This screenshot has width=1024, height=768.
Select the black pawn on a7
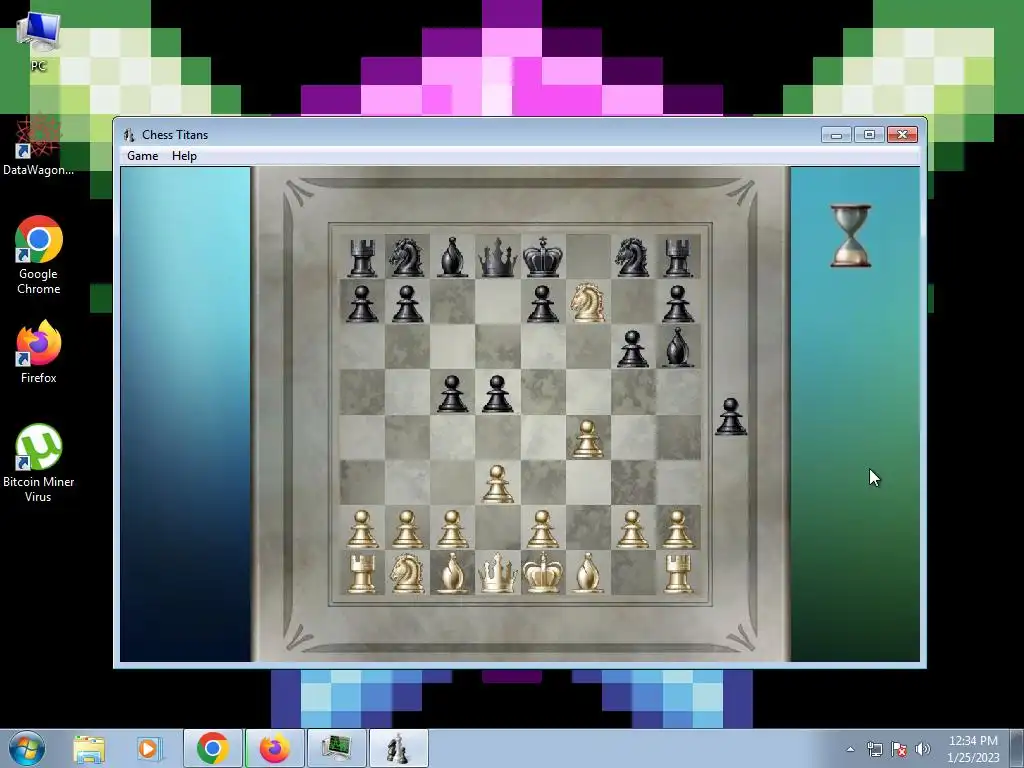[362, 304]
